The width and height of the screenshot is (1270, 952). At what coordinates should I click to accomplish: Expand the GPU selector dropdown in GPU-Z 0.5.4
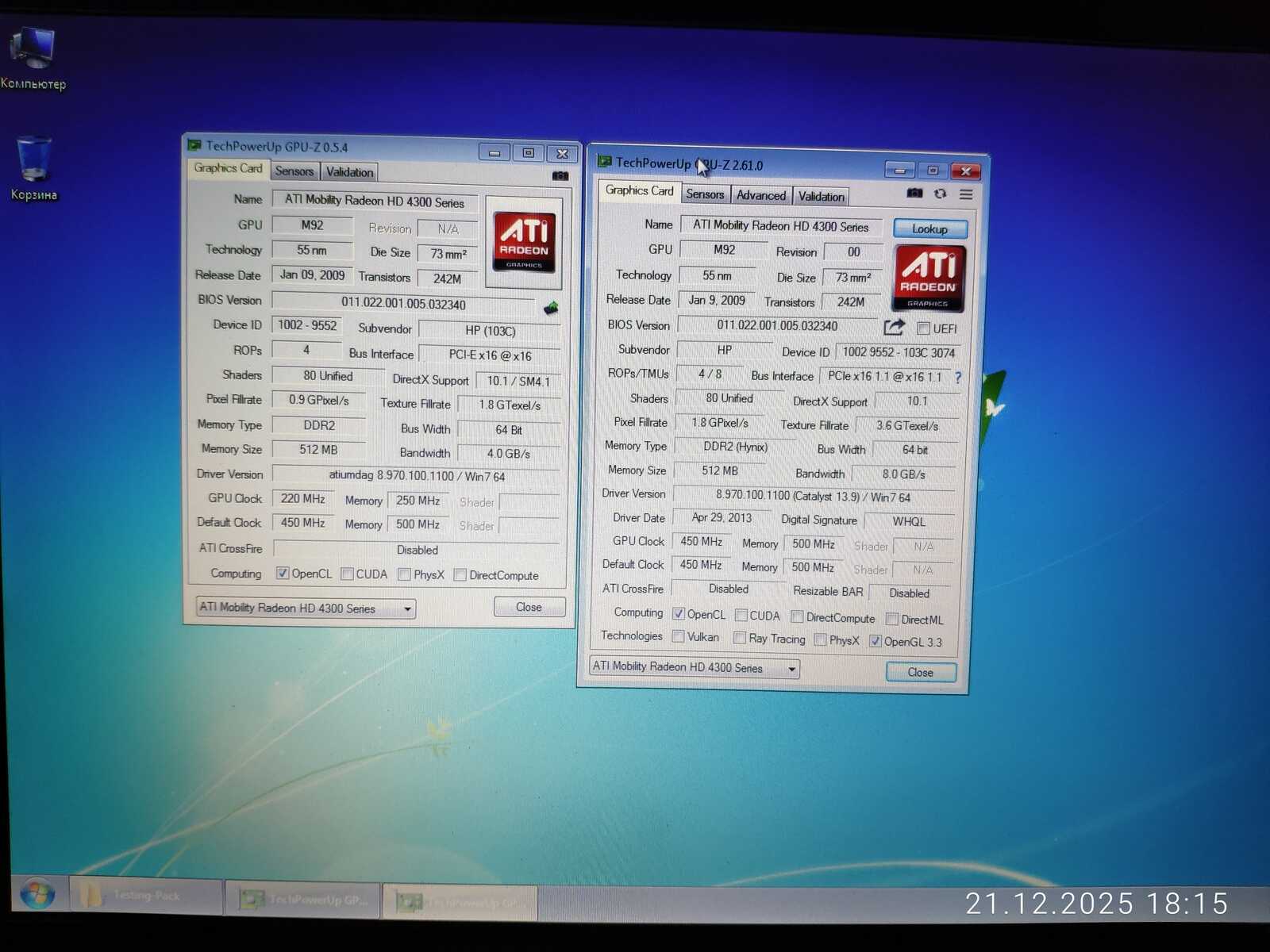tap(306, 608)
